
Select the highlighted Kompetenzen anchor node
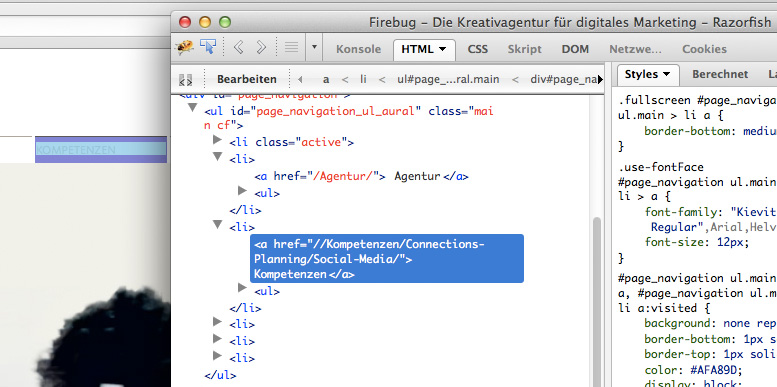387,259
